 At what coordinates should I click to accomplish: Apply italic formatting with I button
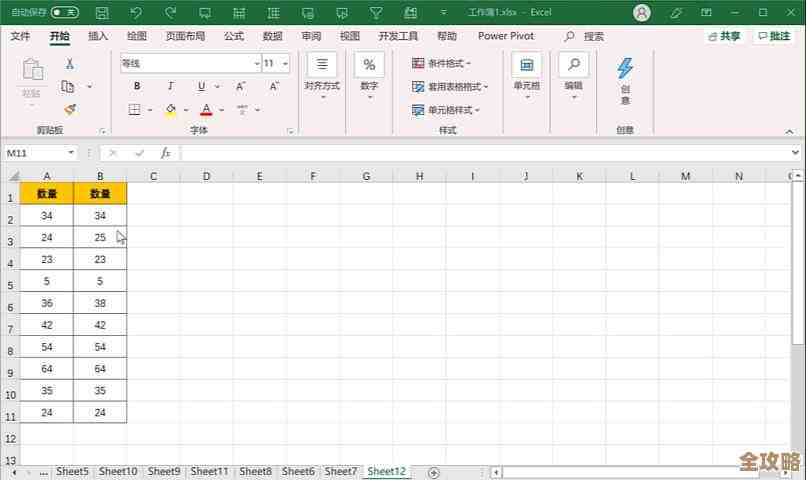[x=169, y=86]
